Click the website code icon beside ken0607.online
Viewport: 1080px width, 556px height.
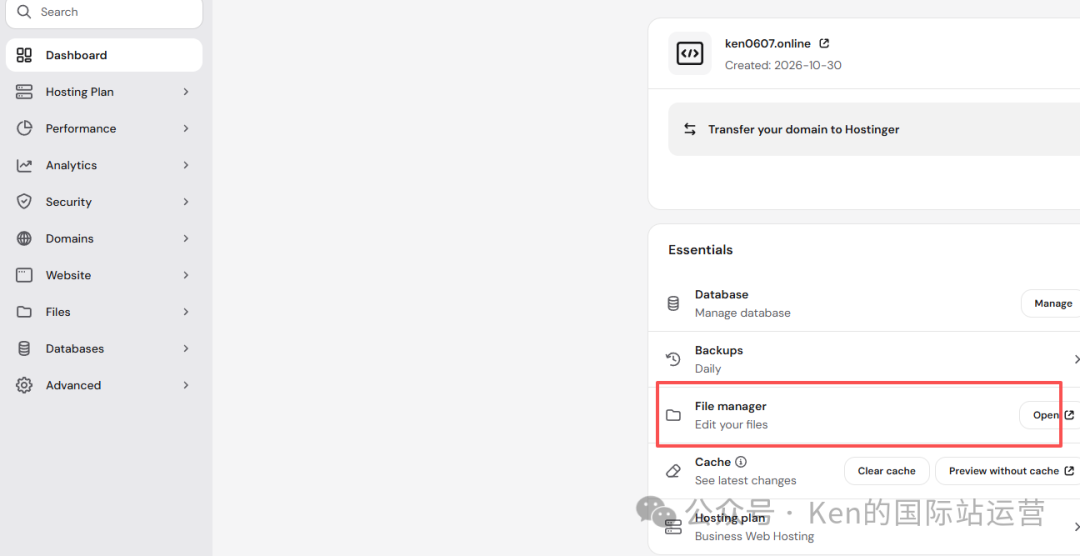tap(689, 53)
